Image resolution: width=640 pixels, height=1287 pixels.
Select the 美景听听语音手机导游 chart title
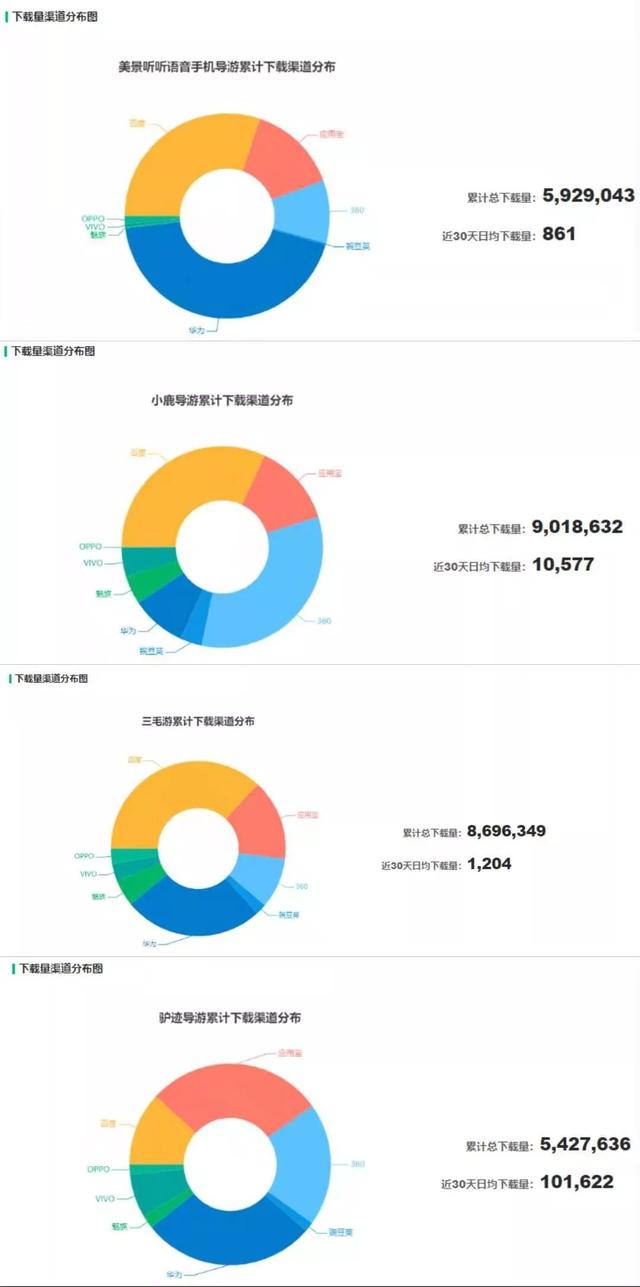tap(227, 67)
